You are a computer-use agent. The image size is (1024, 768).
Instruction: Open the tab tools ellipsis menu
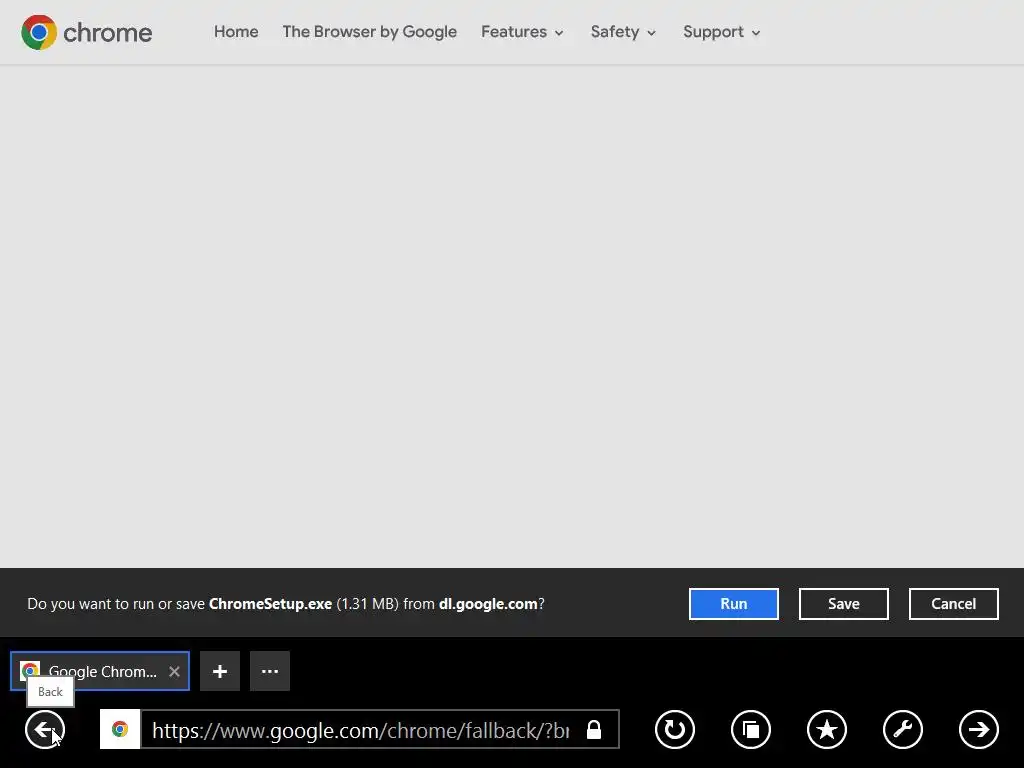pos(270,671)
